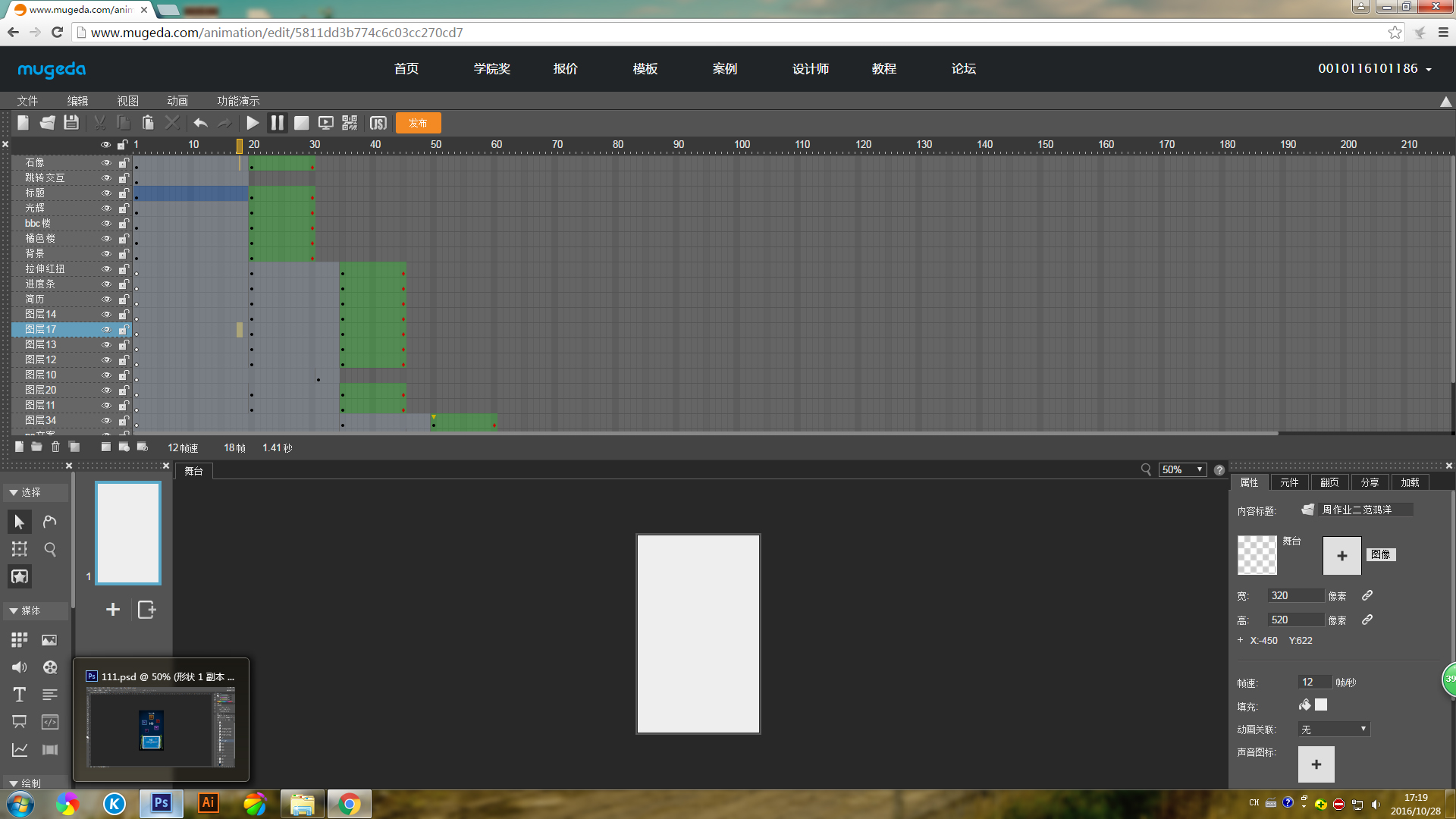
Task: Click the transparent stage background swatch
Action: 1257,555
